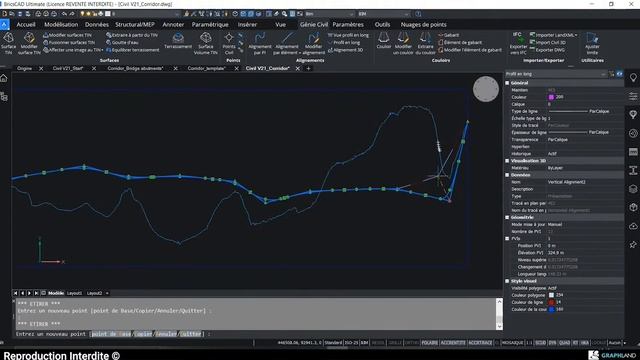Open the Ajuster limite utility

(x=592, y=43)
